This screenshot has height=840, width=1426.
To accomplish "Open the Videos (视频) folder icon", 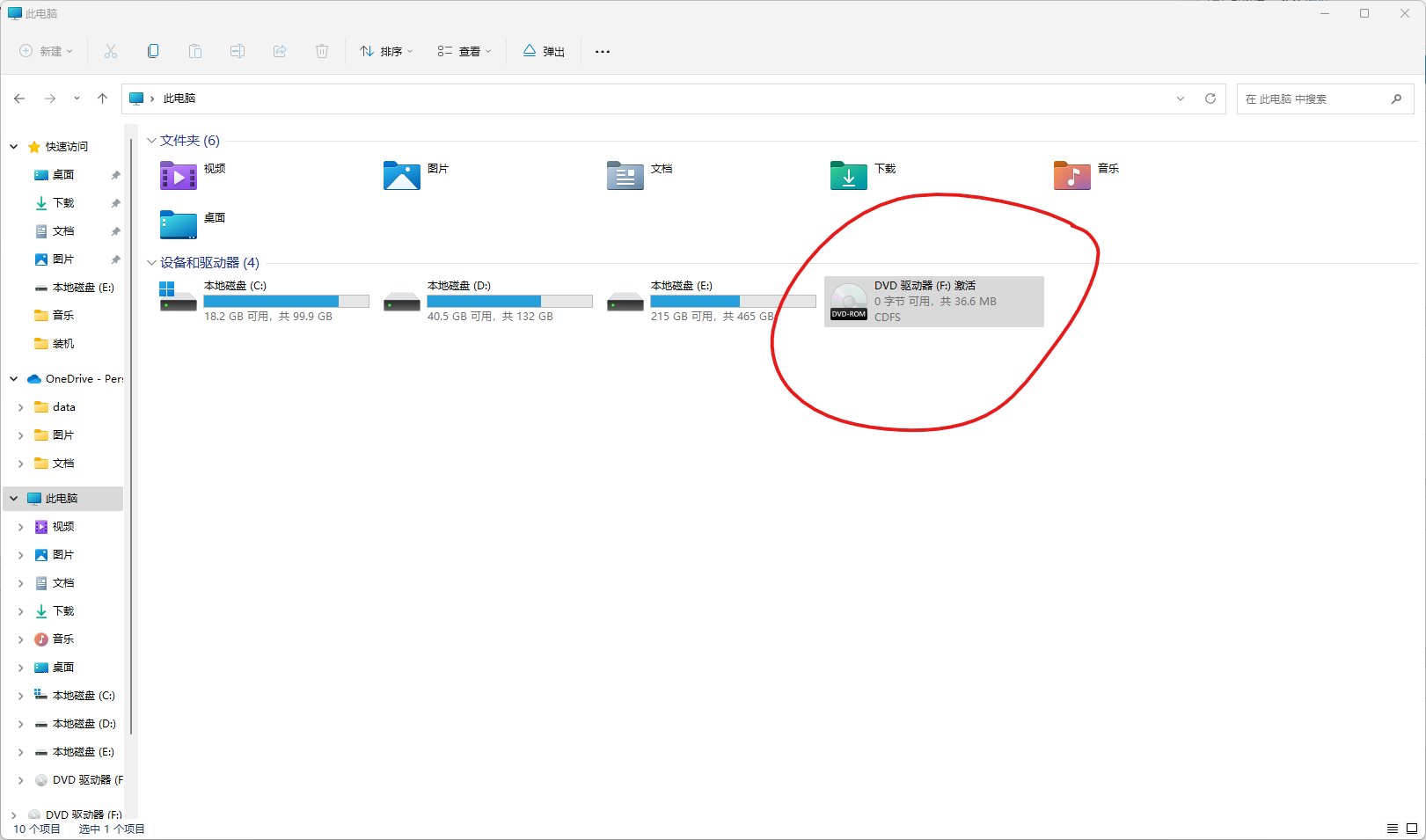I will pos(179,176).
